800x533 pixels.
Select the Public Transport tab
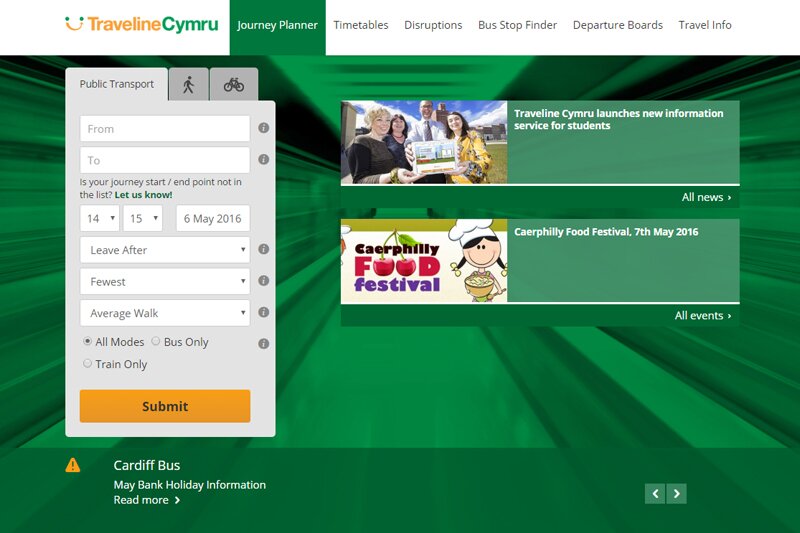pyautogui.click(x=117, y=84)
